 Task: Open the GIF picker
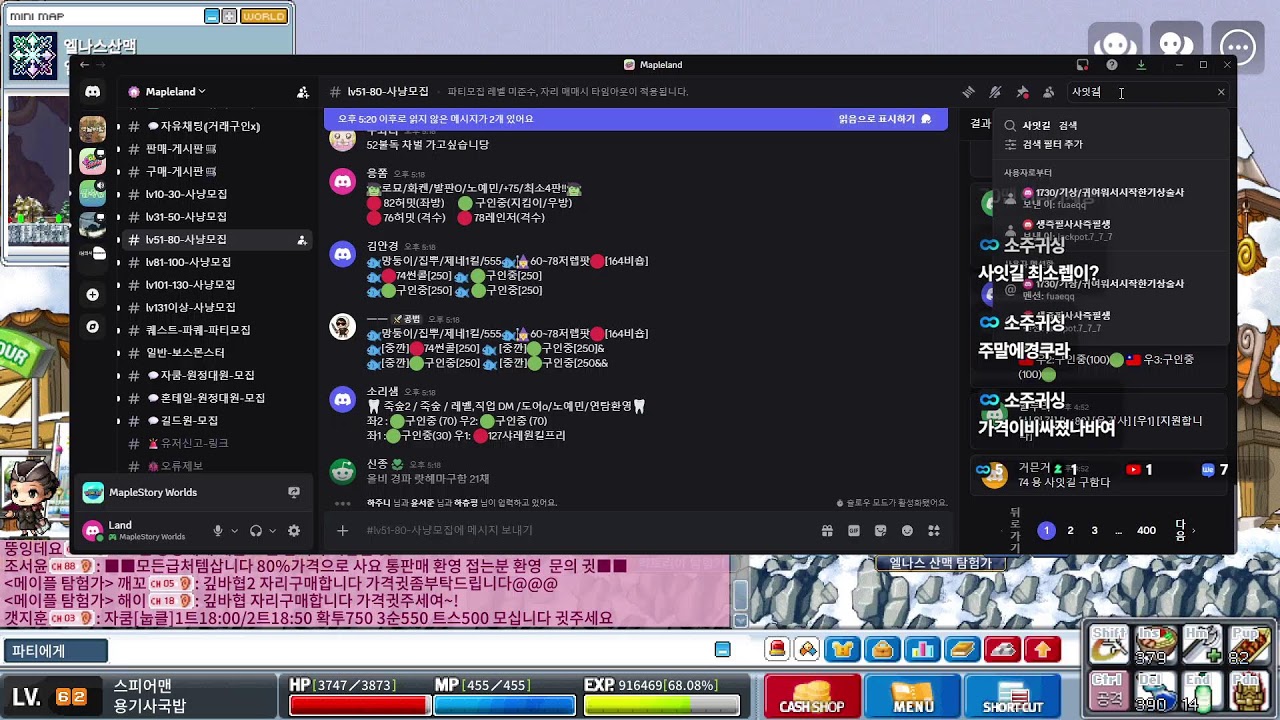point(854,531)
